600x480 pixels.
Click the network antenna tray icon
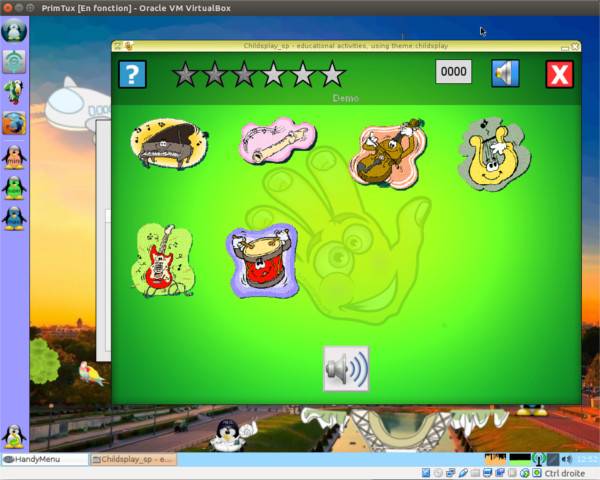click(x=539, y=459)
